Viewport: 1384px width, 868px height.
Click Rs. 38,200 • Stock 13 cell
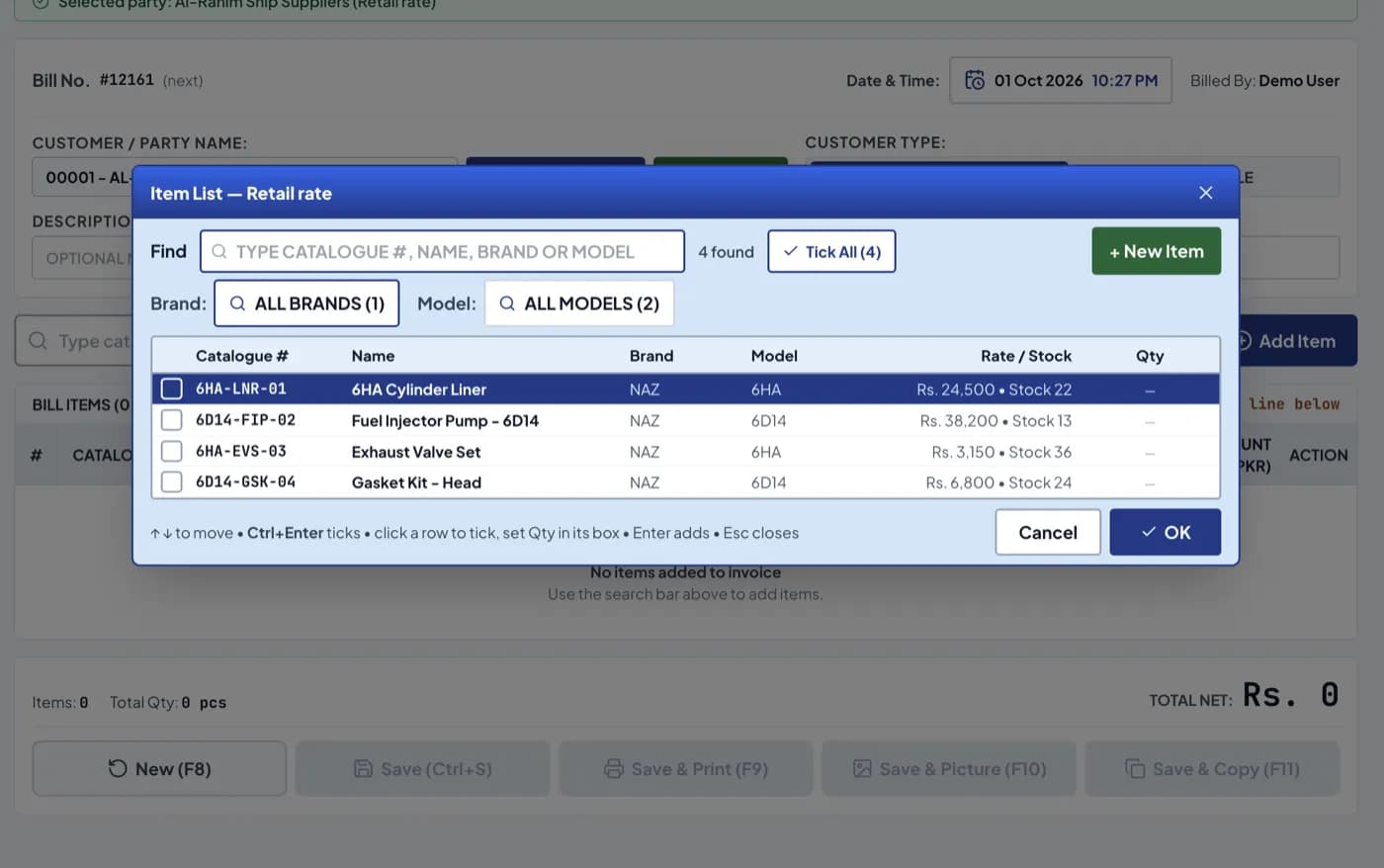(995, 420)
